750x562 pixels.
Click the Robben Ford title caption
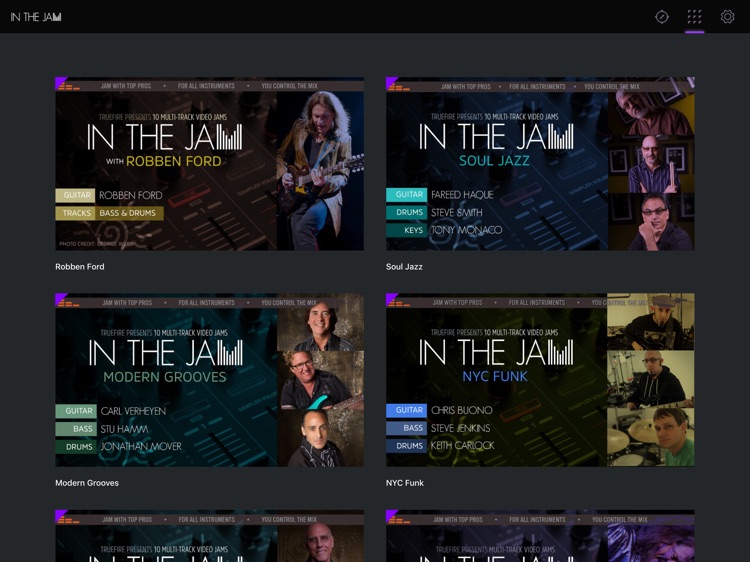point(79,267)
